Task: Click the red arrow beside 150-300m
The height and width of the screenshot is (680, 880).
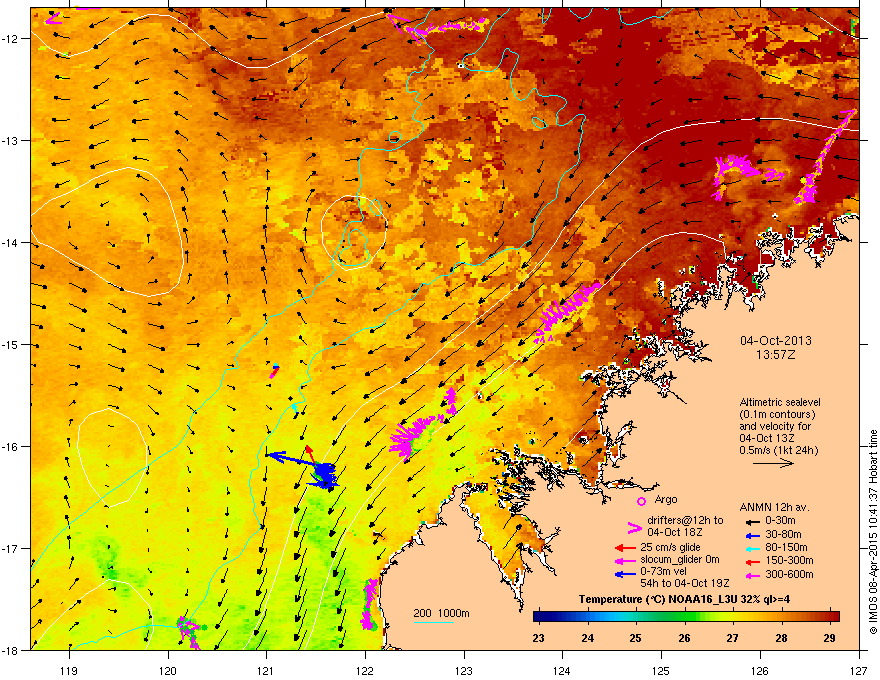Action: point(751,560)
